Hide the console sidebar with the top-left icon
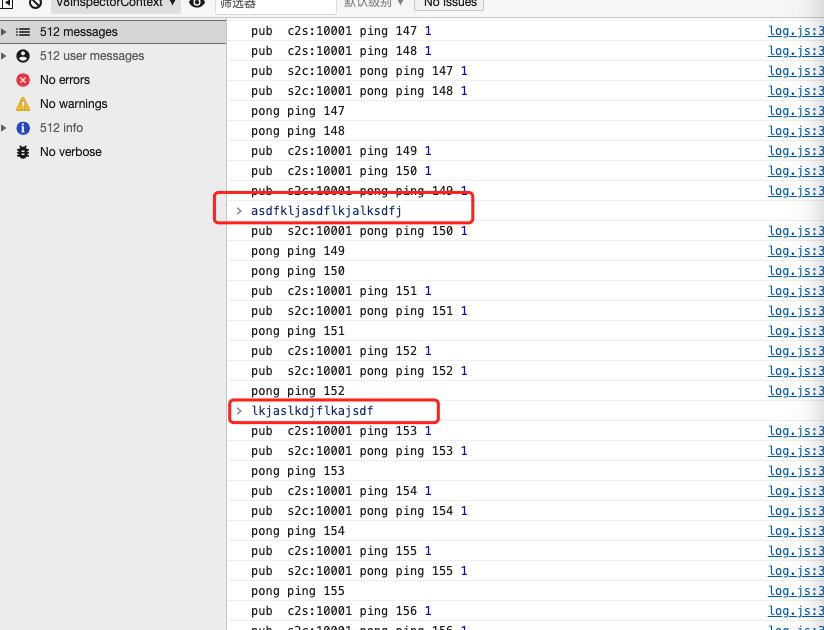Image resolution: width=824 pixels, height=630 pixels. 6,4
